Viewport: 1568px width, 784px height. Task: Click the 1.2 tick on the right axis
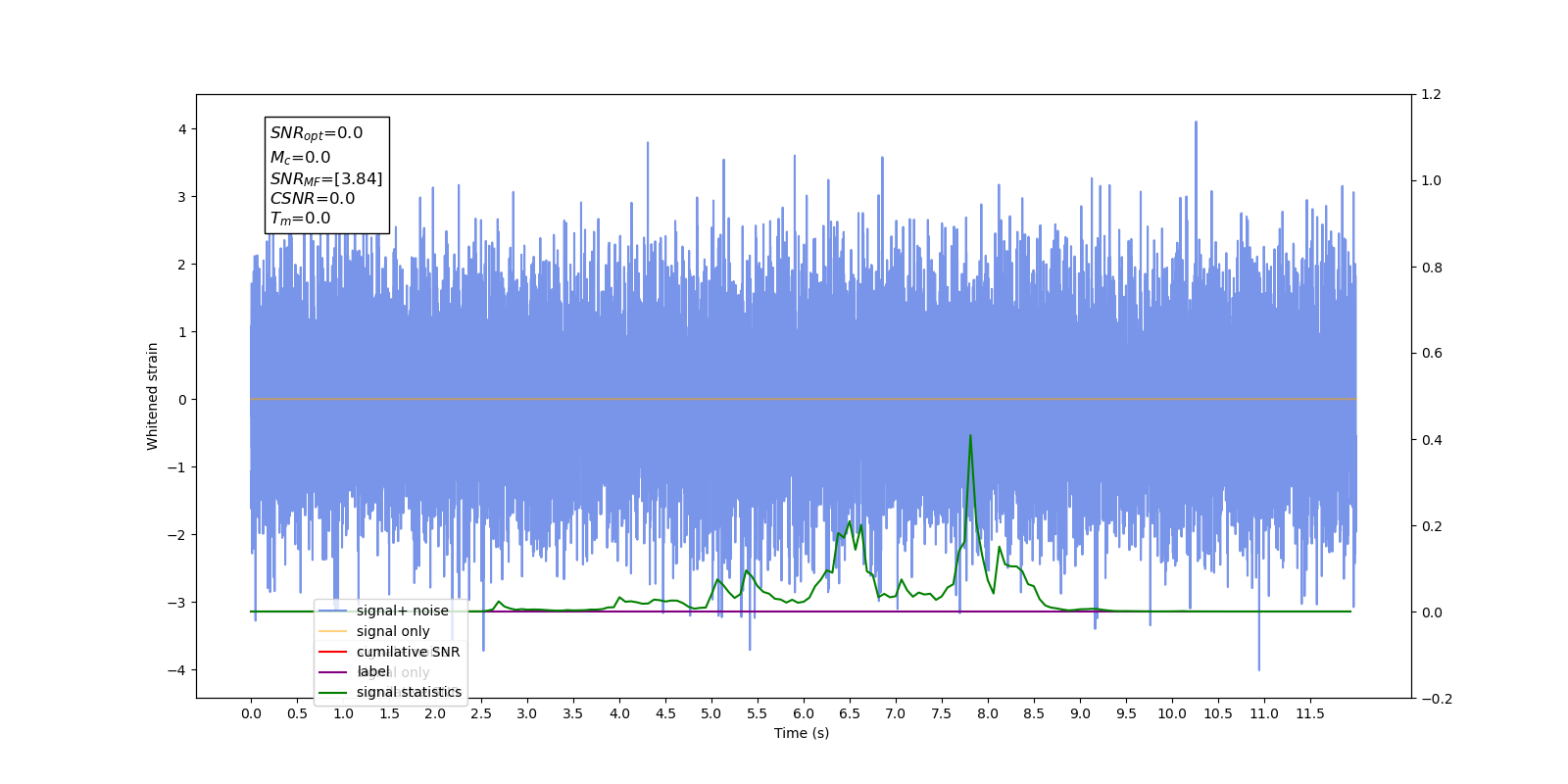[1432, 94]
